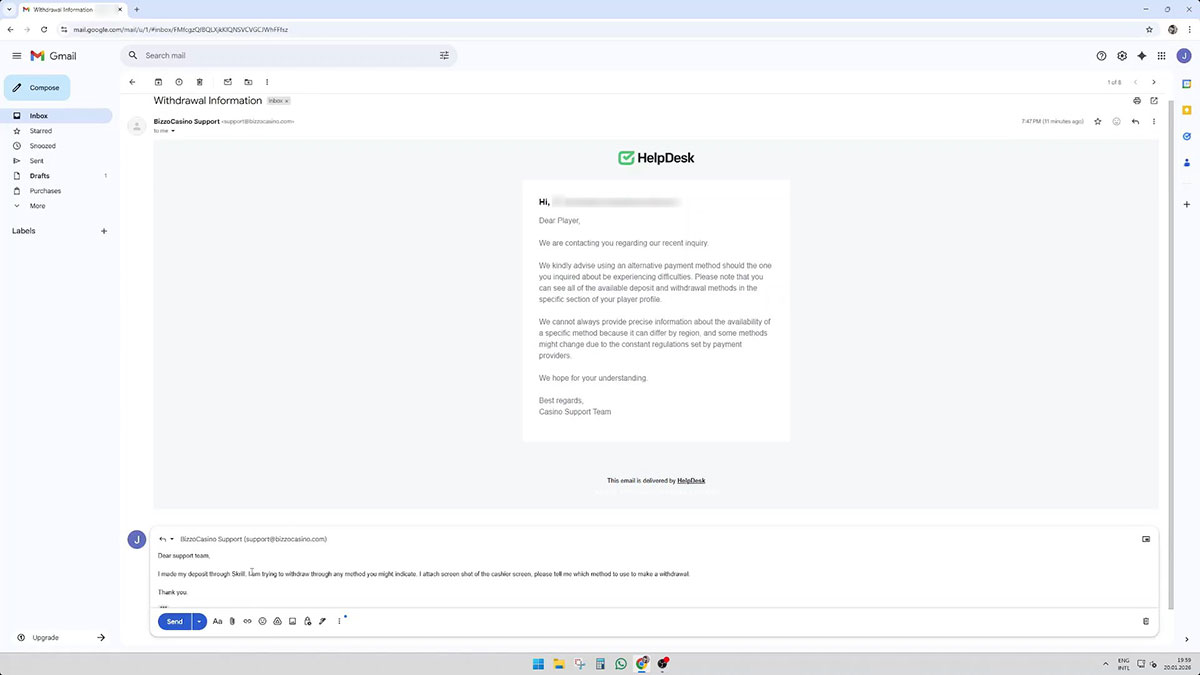Expand More in the left sidebar
The width and height of the screenshot is (1200, 675).
(37, 206)
